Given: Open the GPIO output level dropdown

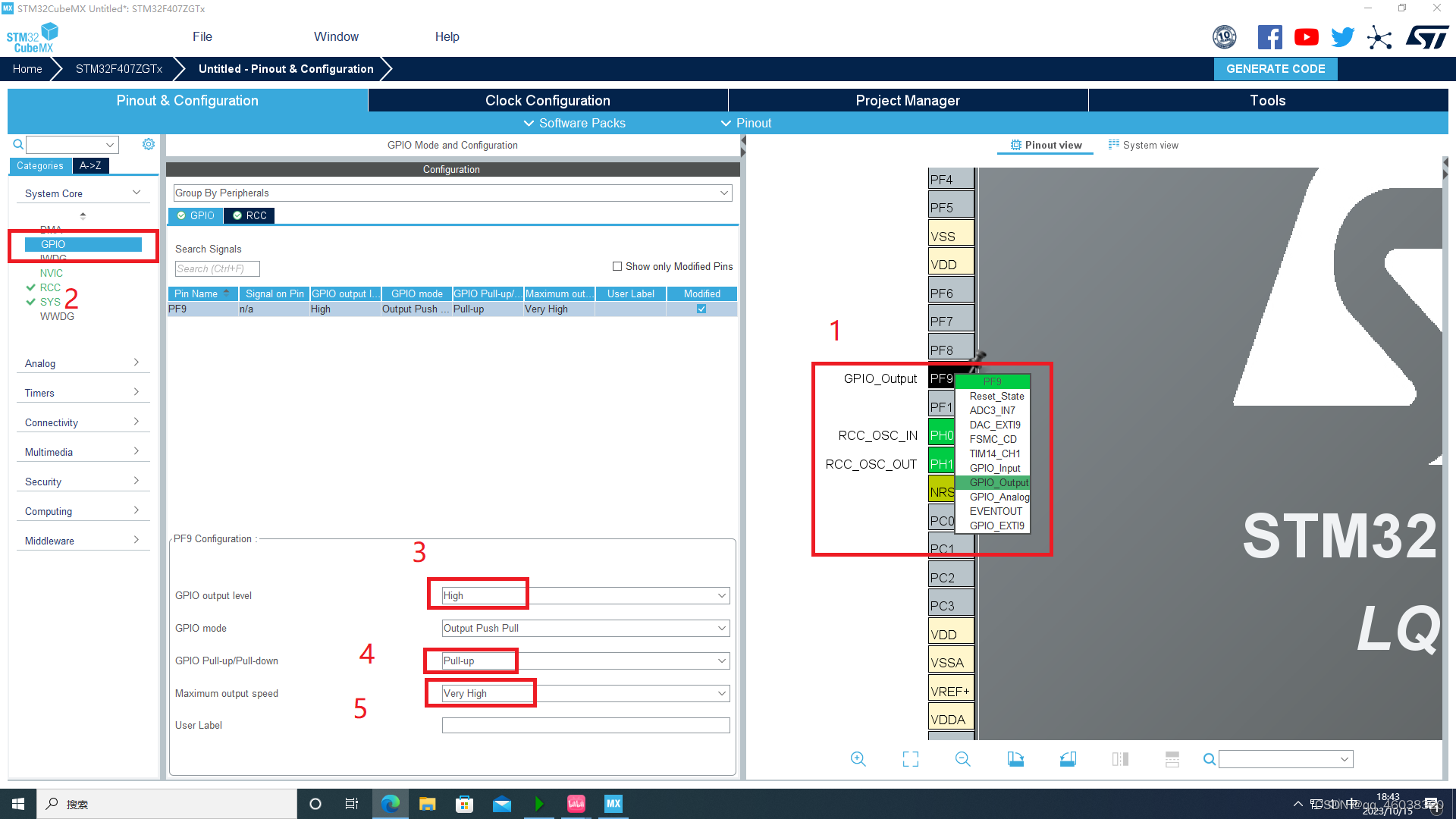Looking at the screenshot, I should coord(585,596).
